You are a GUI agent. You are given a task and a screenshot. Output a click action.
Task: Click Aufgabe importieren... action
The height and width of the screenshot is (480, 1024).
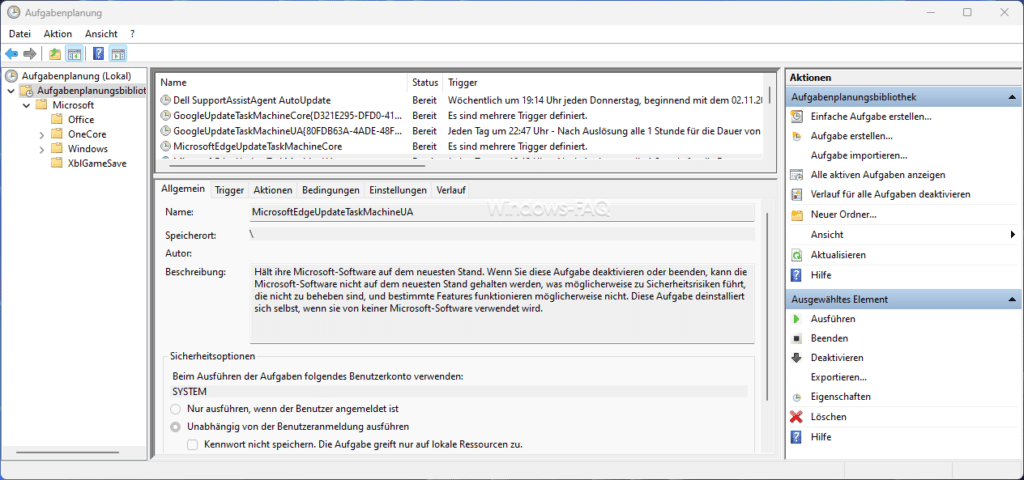pos(859,155)
